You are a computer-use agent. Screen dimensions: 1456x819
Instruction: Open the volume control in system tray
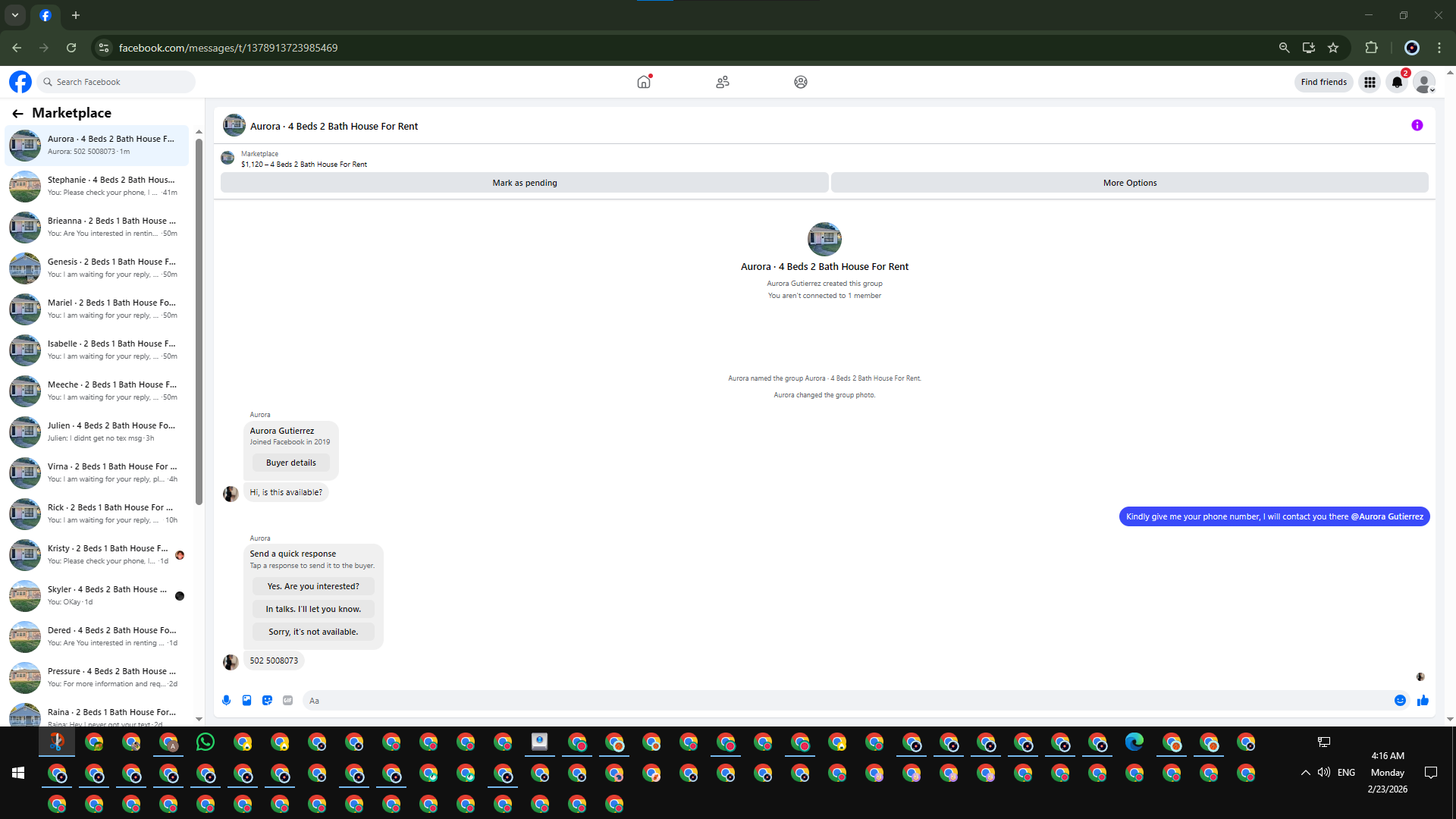tap(1324, 773)
